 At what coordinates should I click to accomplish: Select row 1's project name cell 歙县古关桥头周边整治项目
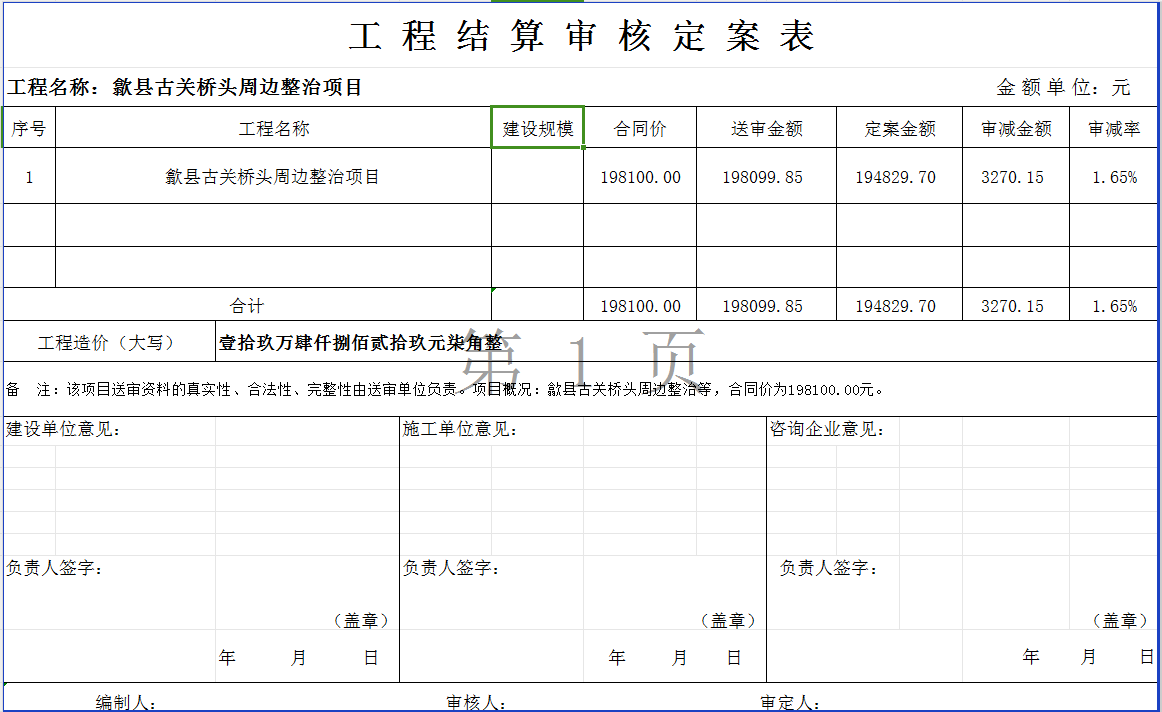click(273, 177)
